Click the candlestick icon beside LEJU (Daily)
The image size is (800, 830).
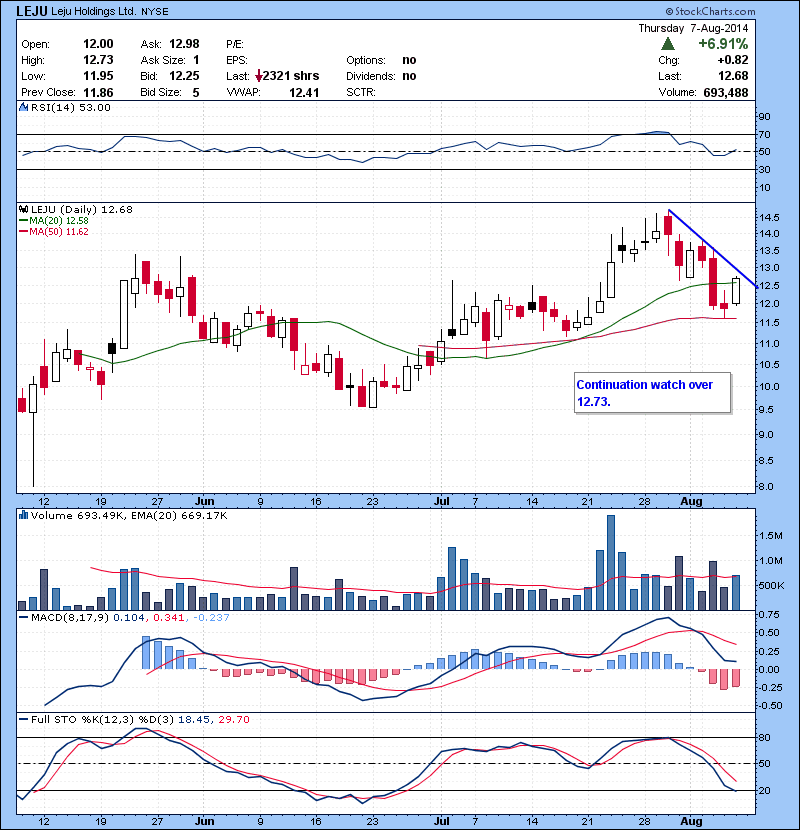point(23,209)
